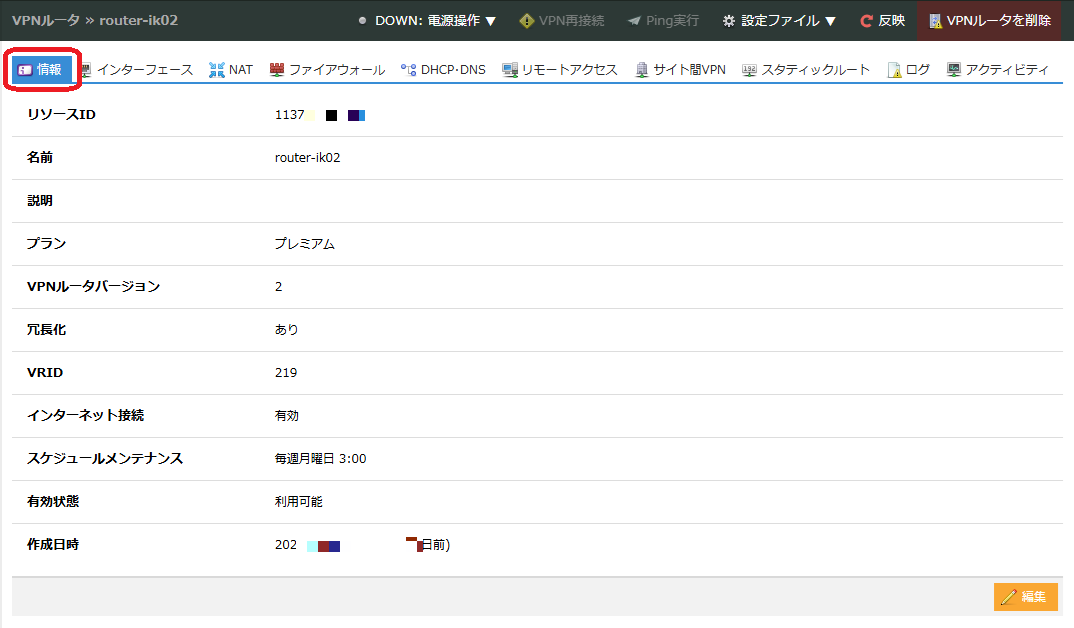Switch to the リモートアクセス tab
Viewport: 1074px width, 628px height.
tap(560, 69)
